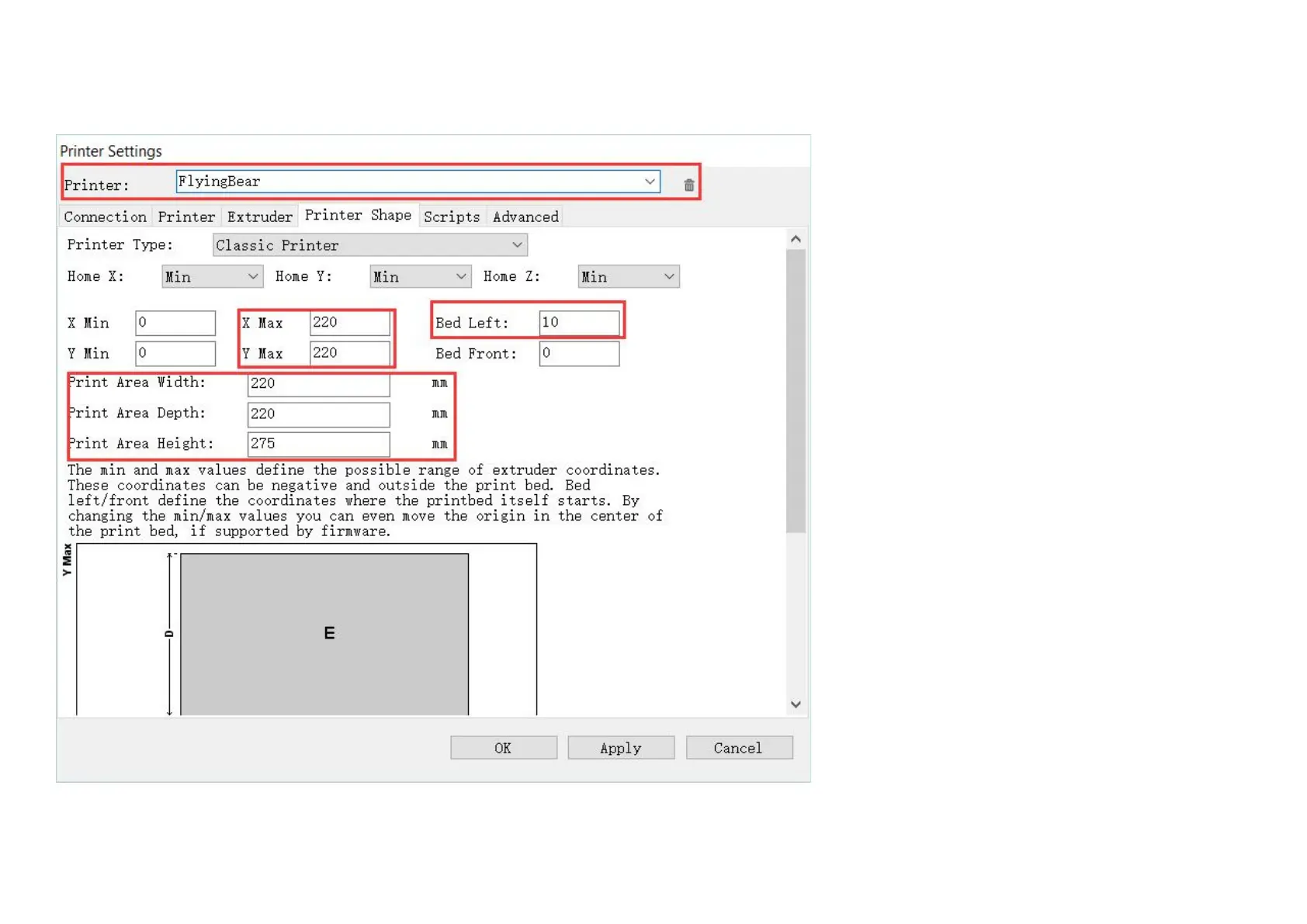Click the 'Print Area Height:' label
The height and width of the screenshot is (924, 1307).
point(140,444)
